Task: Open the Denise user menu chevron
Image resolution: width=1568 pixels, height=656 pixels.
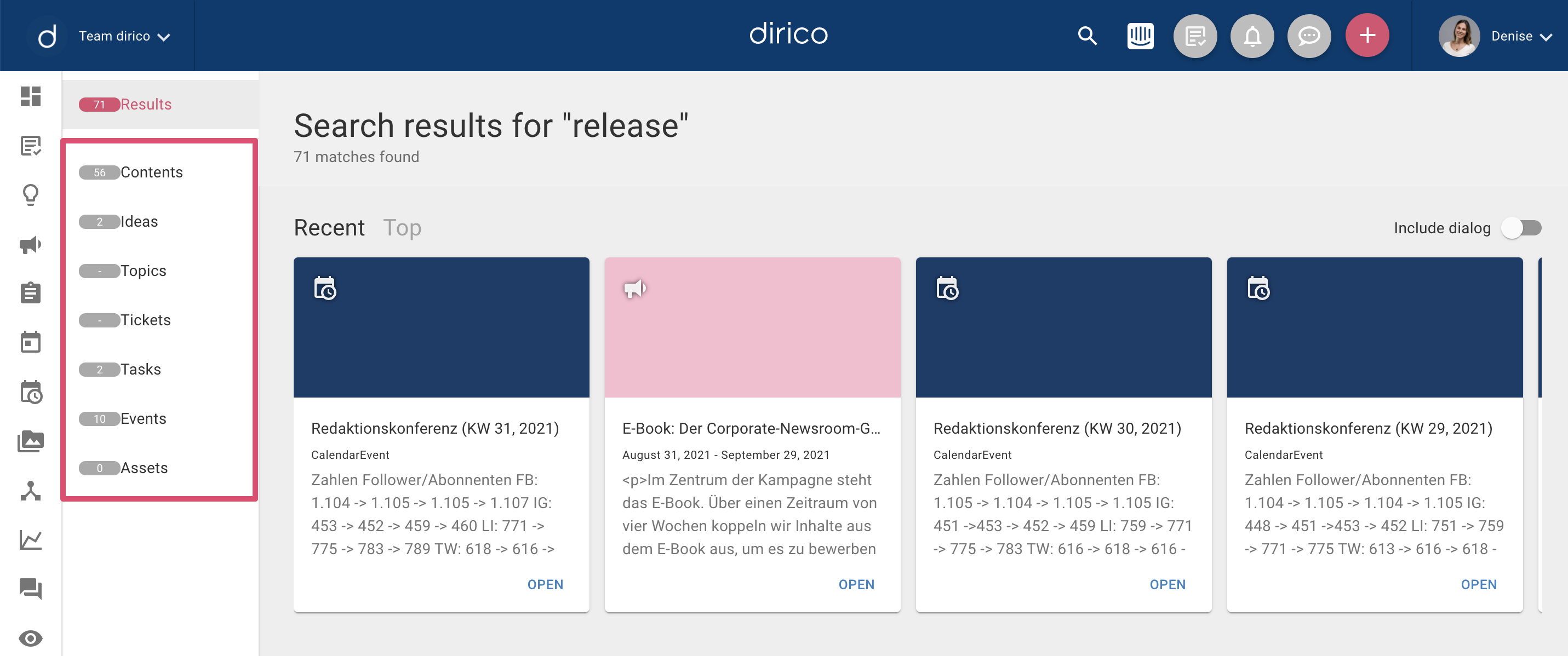Action: point(1546,37)
